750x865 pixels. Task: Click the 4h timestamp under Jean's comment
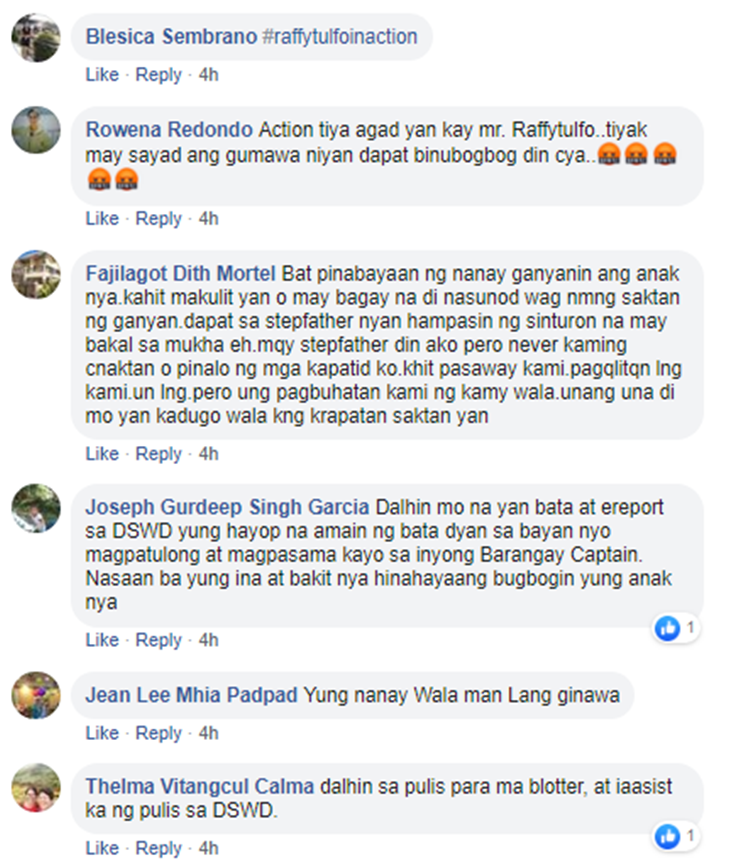pos(208,733)
